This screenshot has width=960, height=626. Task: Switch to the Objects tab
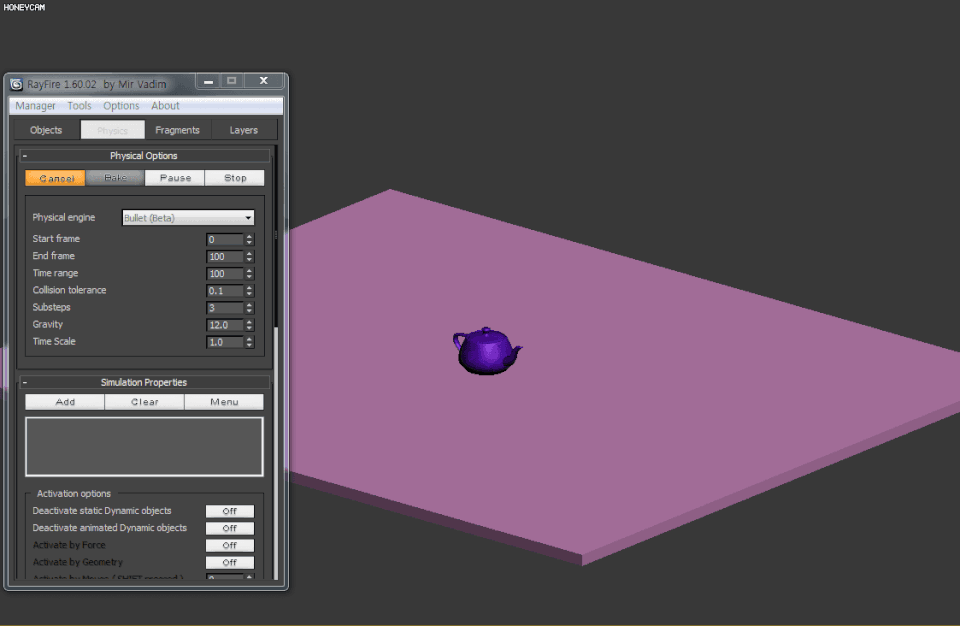46,130
